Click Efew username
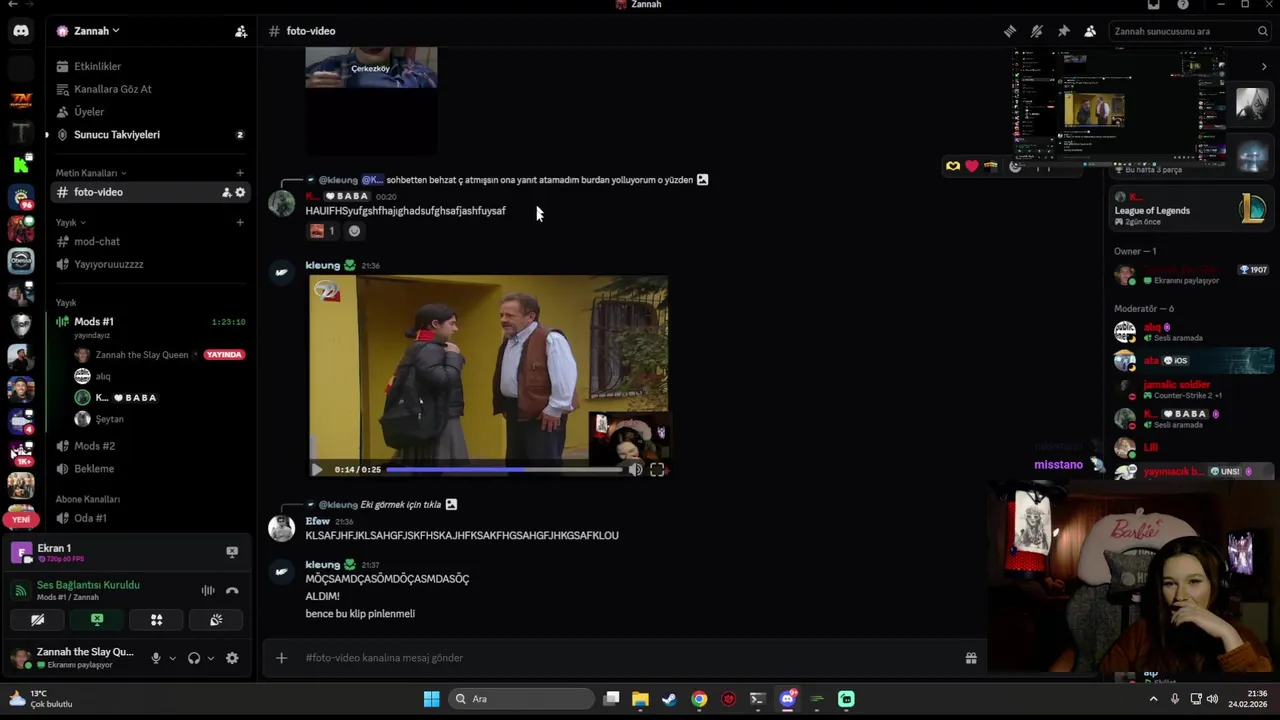The width and height of the screenshot is (1280, 720). pyautogui.click(x=317, y=521)
